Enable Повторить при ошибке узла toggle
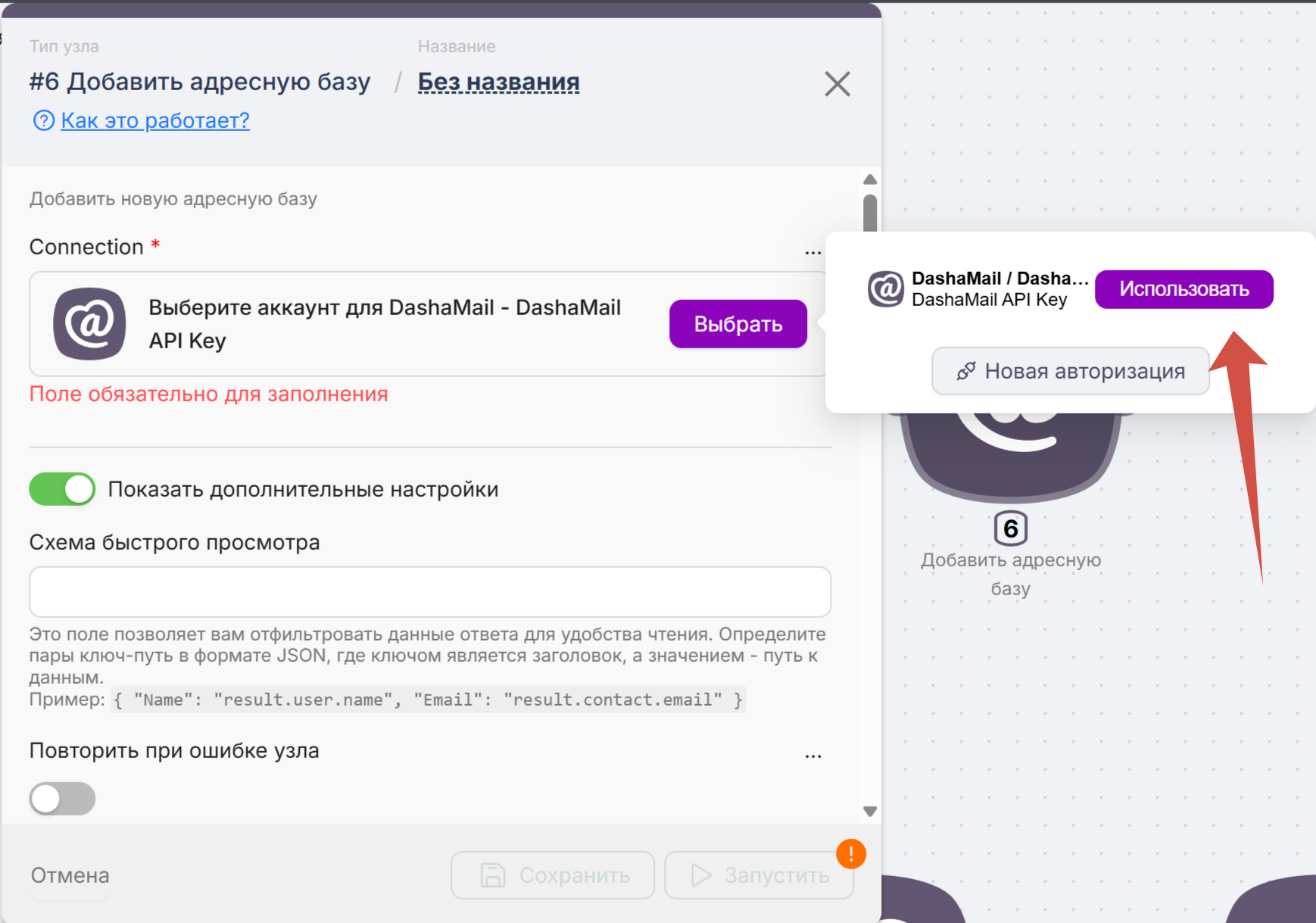 coord(62,799)
